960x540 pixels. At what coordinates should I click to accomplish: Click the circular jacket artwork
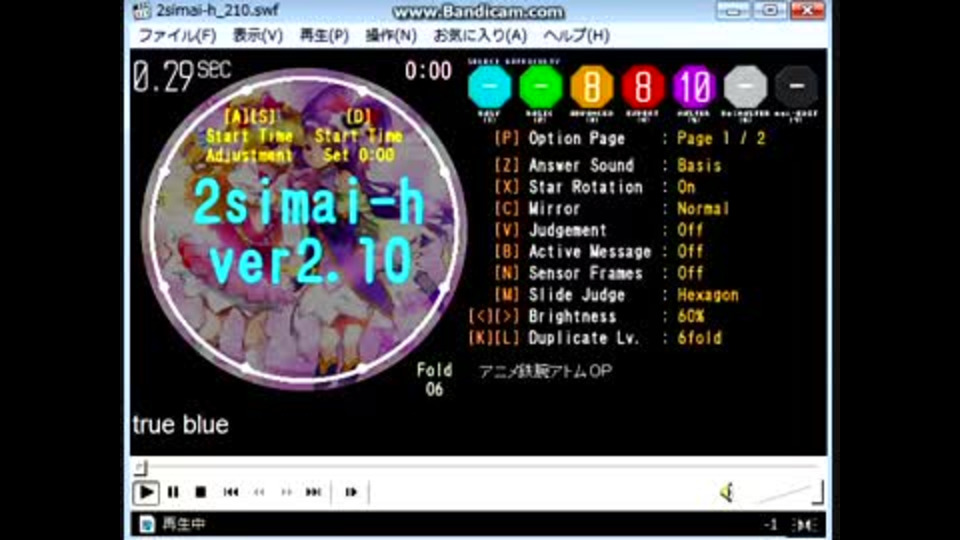[x=303, y=230]
